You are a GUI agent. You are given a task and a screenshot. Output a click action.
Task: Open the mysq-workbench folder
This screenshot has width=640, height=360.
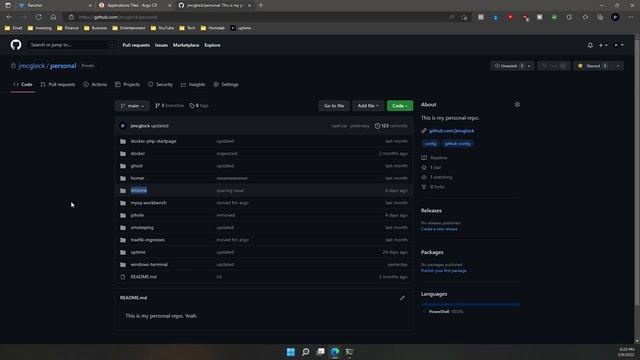[x=149, y=203]
